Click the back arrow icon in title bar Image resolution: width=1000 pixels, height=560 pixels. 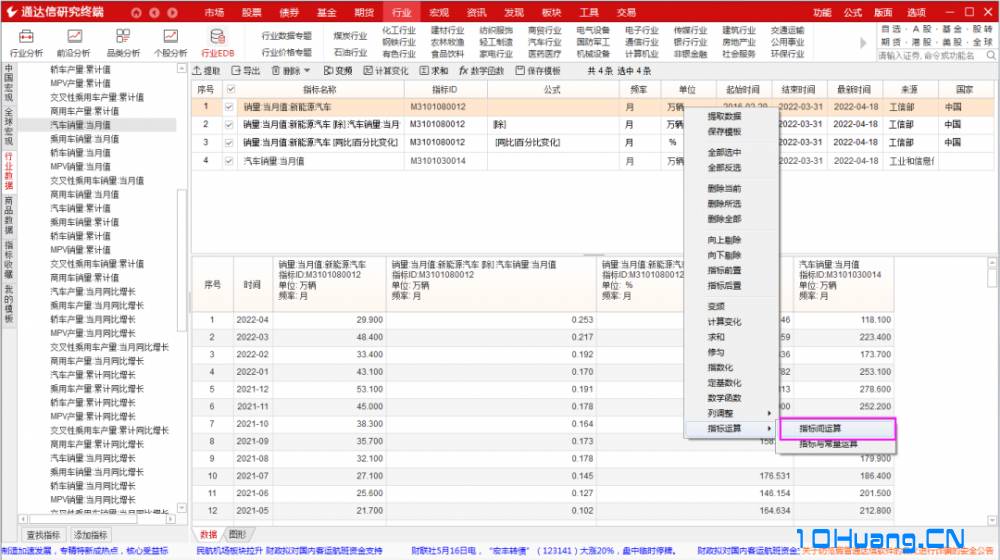pyautogui.click(x=154, y=12)
